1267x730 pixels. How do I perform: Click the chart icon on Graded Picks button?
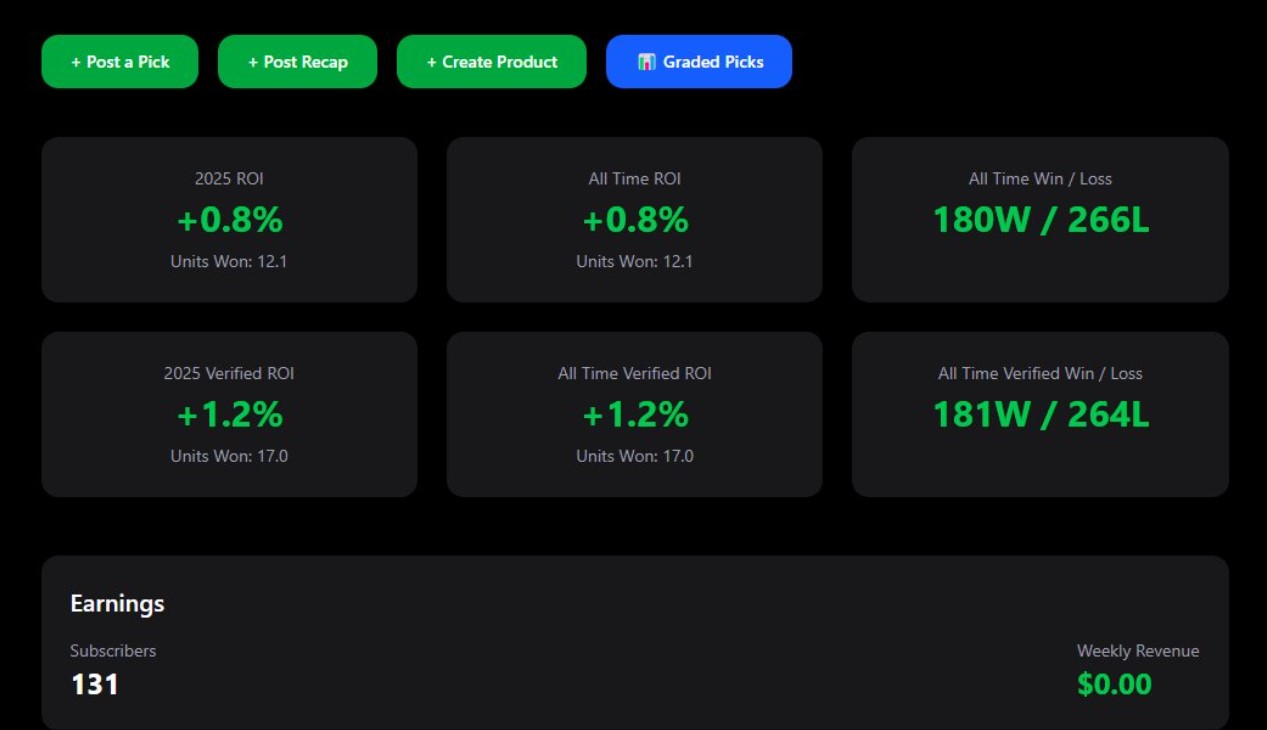(647, 61)
